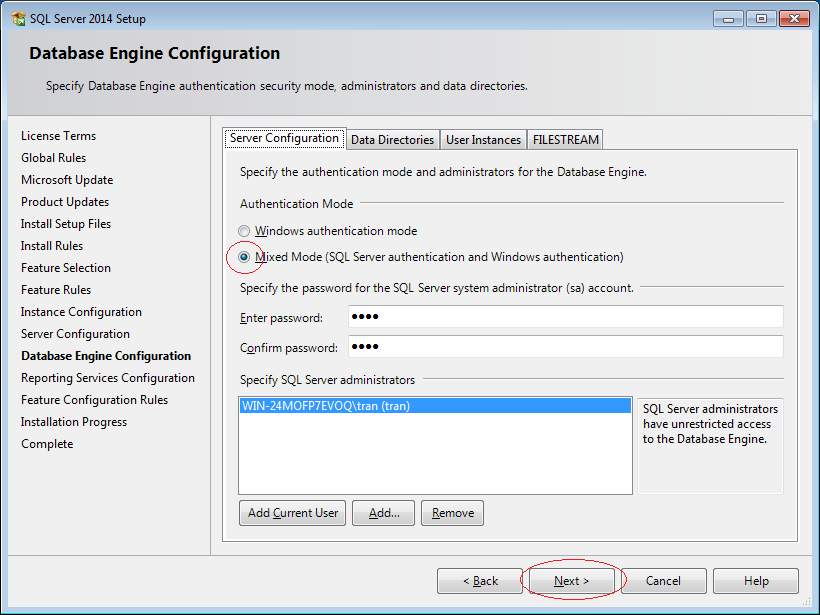Open the User Instances tab
The image size is (820, 615).
(483, 140)
